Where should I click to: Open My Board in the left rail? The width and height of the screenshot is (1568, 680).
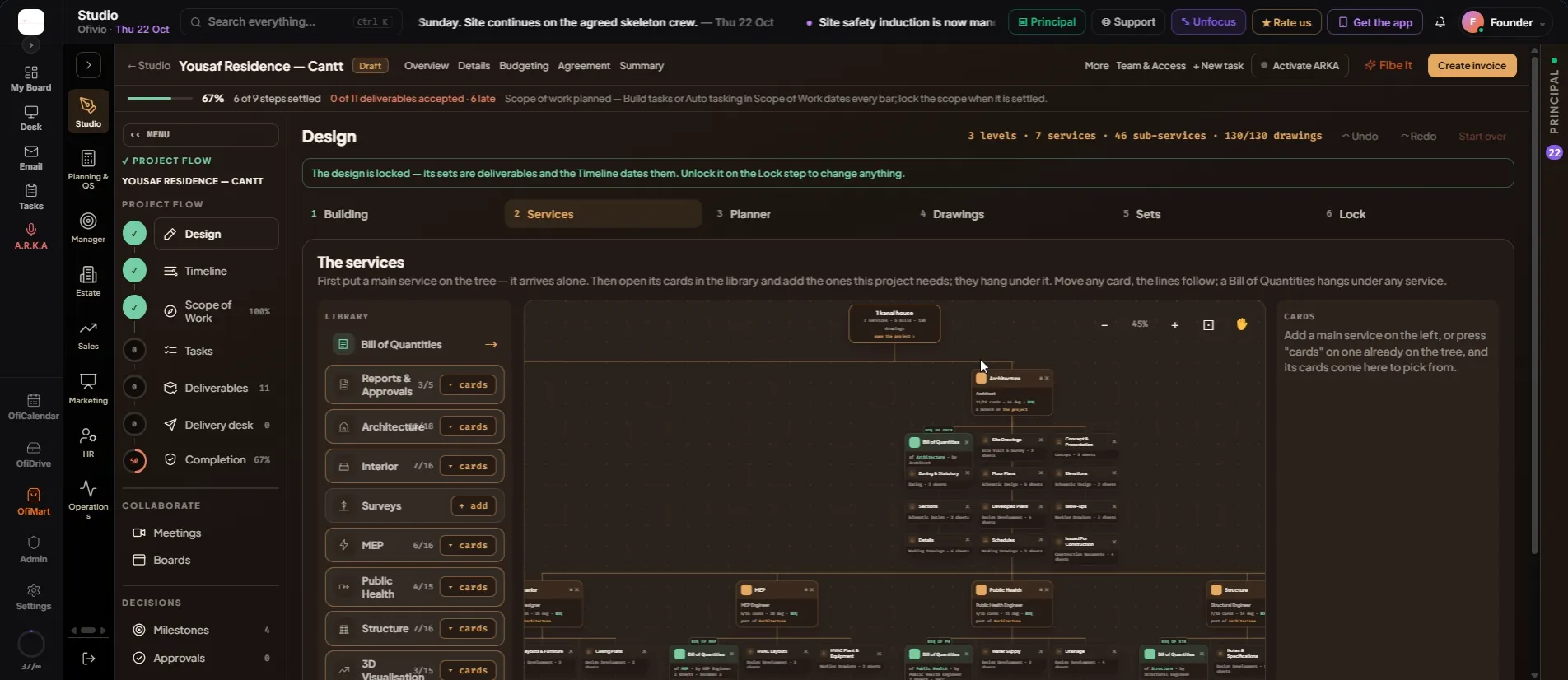click(31, 79)
